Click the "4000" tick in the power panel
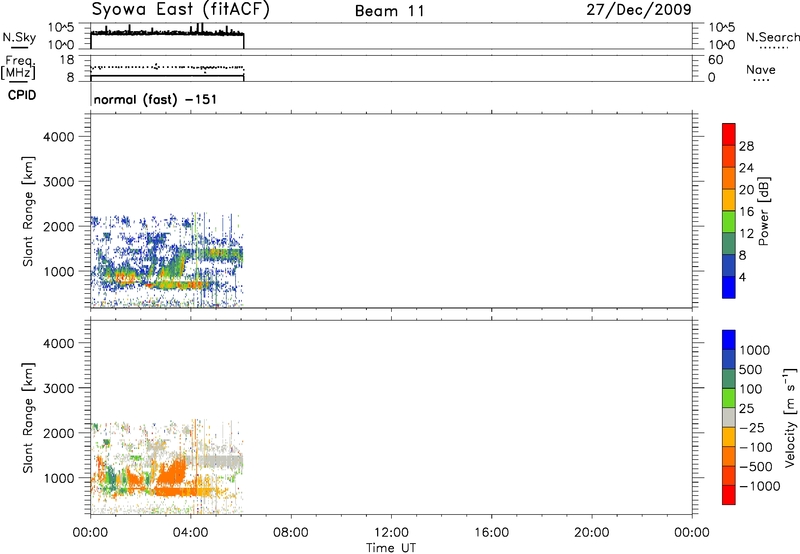 (58, 137)
